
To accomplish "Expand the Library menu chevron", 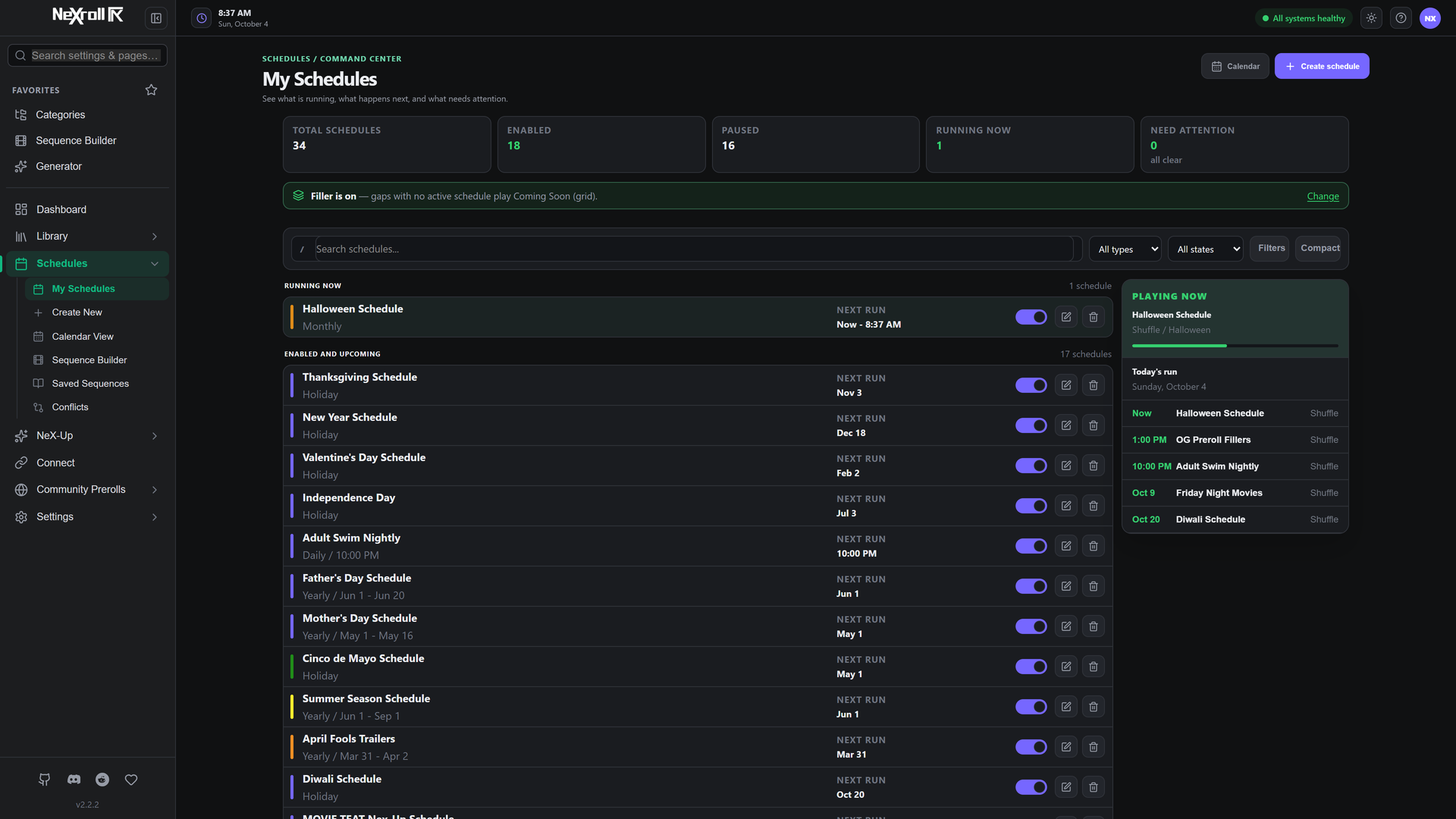I will click(x=155, y=237).
